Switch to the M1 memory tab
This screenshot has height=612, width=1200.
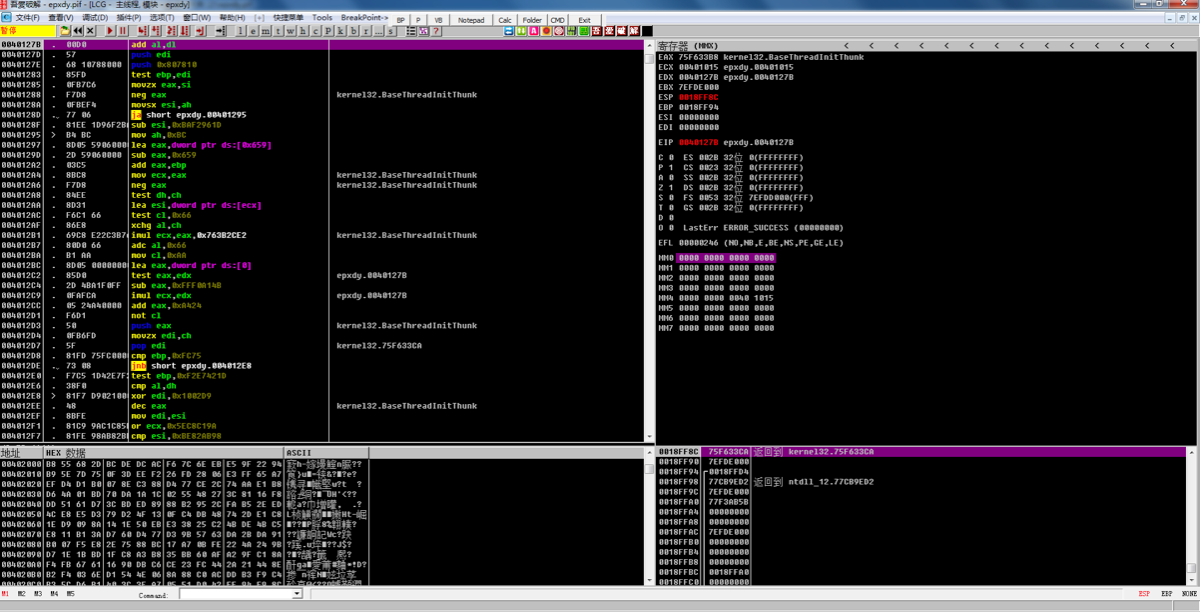tap(5, 594)
